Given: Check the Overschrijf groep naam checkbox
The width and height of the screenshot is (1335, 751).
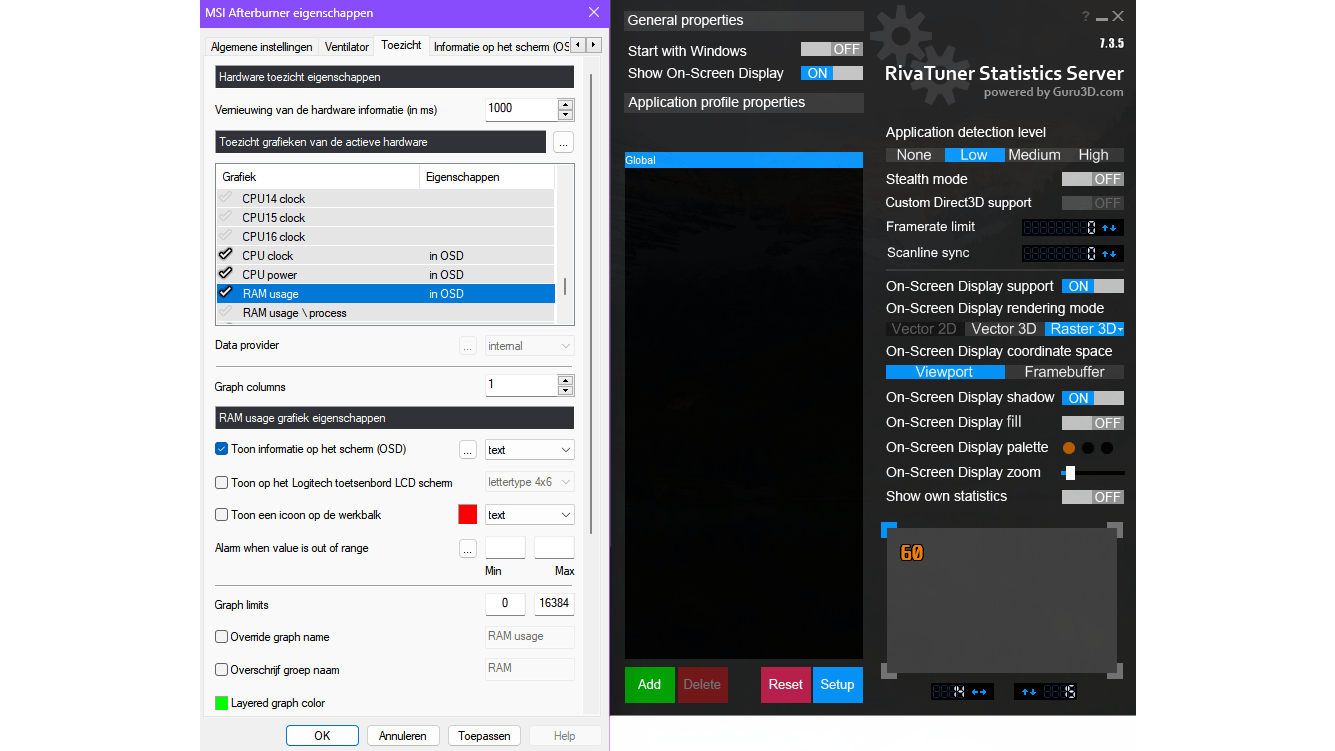Looking at the screenshot, I should pyautogui.click(x=222, y=670).
